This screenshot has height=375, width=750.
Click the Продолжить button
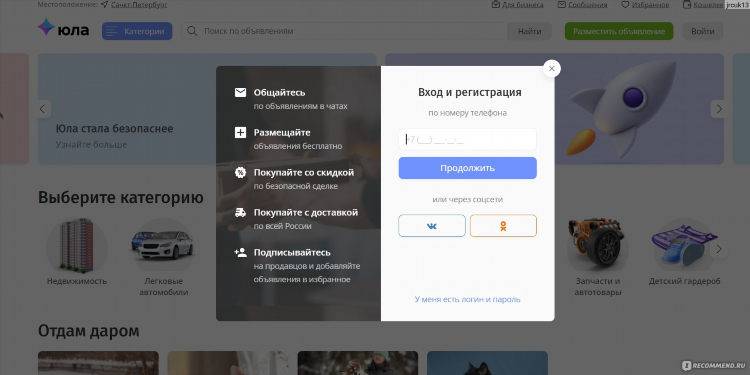pos(467,168)
